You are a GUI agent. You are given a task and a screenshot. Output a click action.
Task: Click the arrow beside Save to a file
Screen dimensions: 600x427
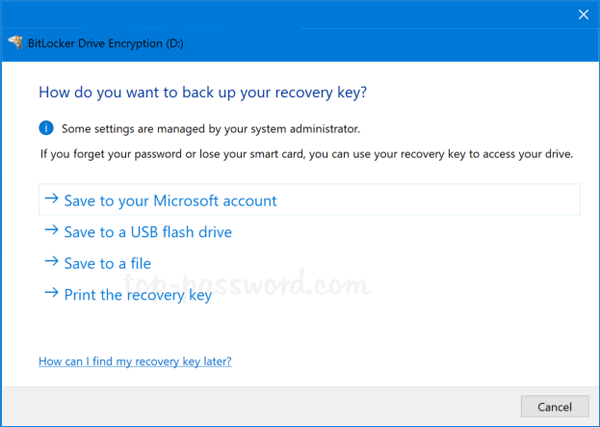tap(51, 263)
